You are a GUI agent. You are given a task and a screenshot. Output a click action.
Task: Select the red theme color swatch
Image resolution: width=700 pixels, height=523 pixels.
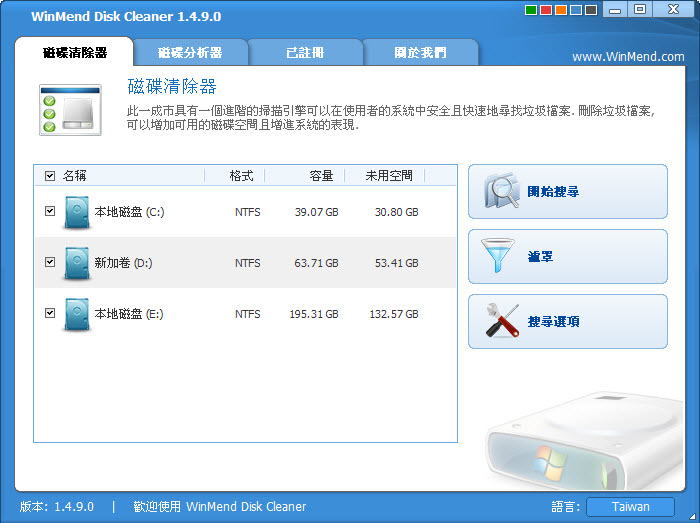click(x=546, y=10)
